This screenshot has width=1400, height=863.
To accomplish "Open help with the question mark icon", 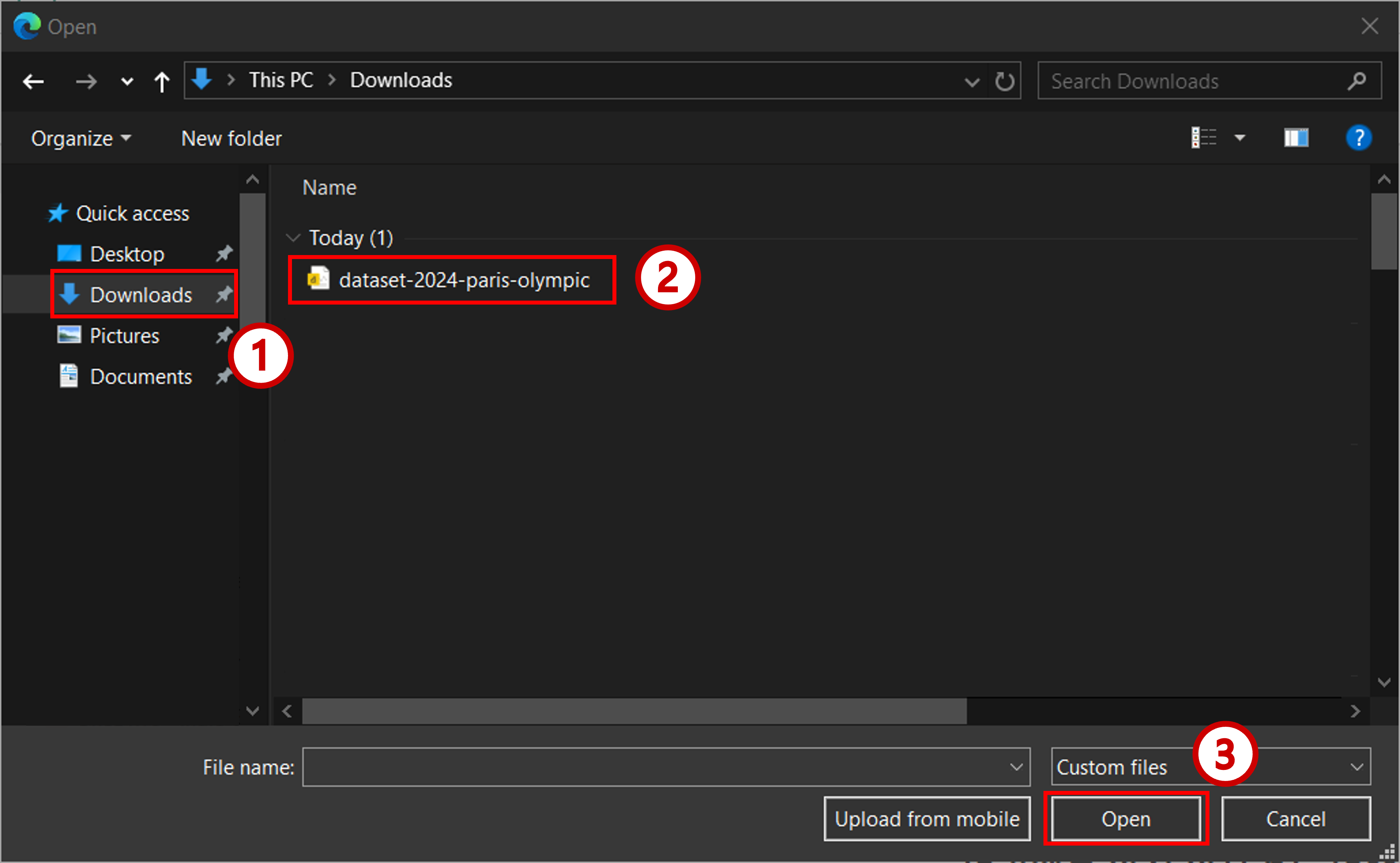I will coord(1359,137).
